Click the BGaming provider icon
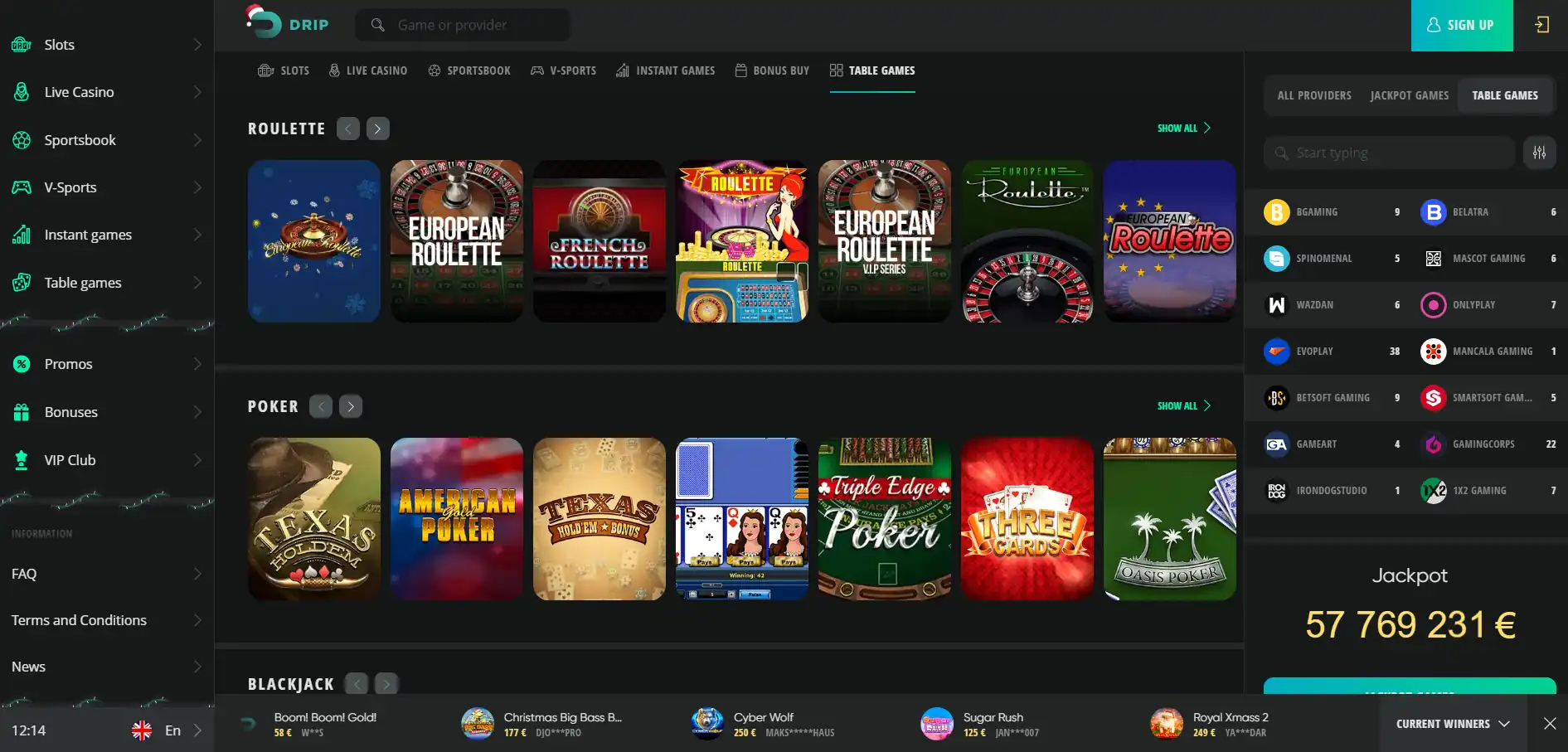This screenshot has height=752, width=1568. (x=1276, y=212)
